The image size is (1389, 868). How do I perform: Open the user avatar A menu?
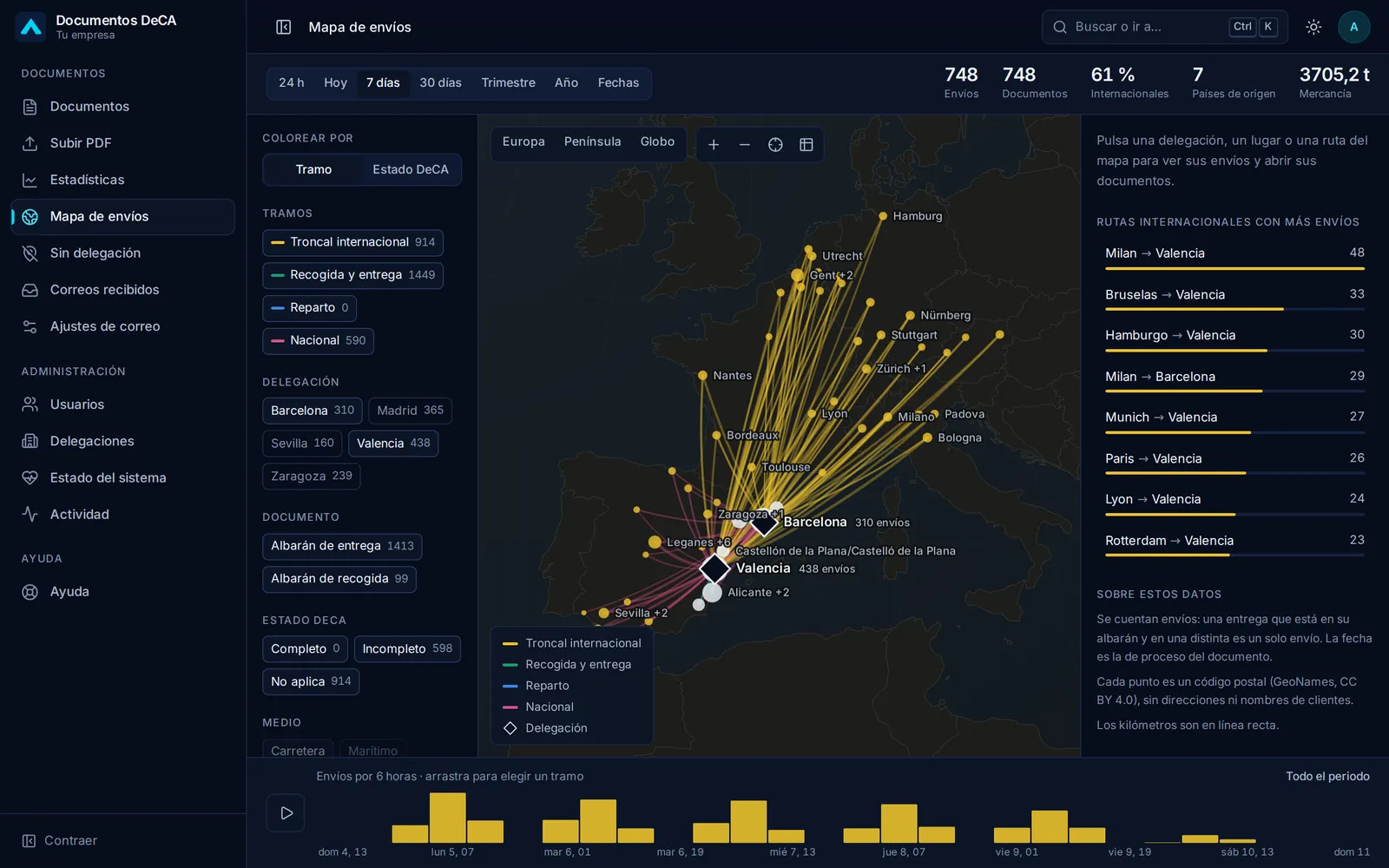(x=1353, y=27)
